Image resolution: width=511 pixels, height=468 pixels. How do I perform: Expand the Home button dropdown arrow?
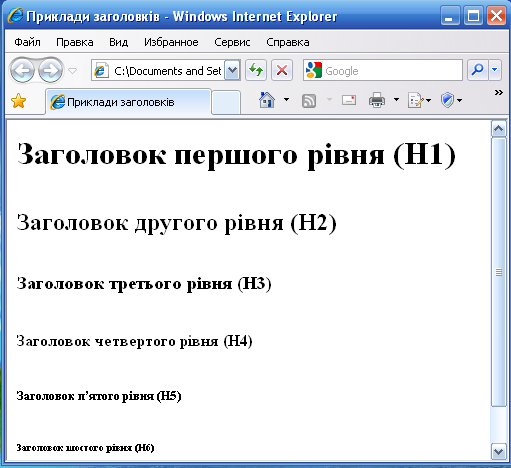(286, 99)
